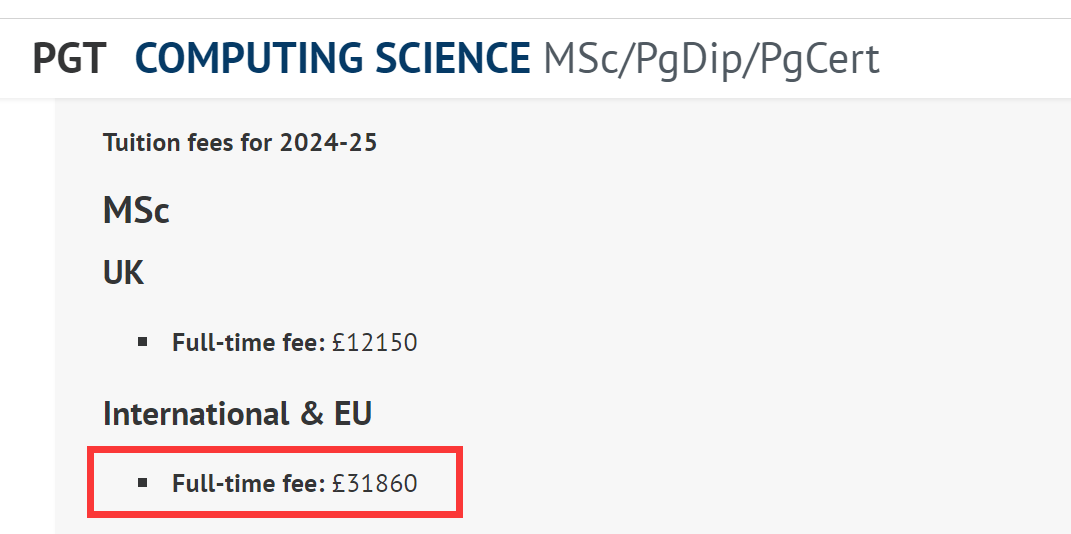Click the word International in the heading

coord(196,414)
